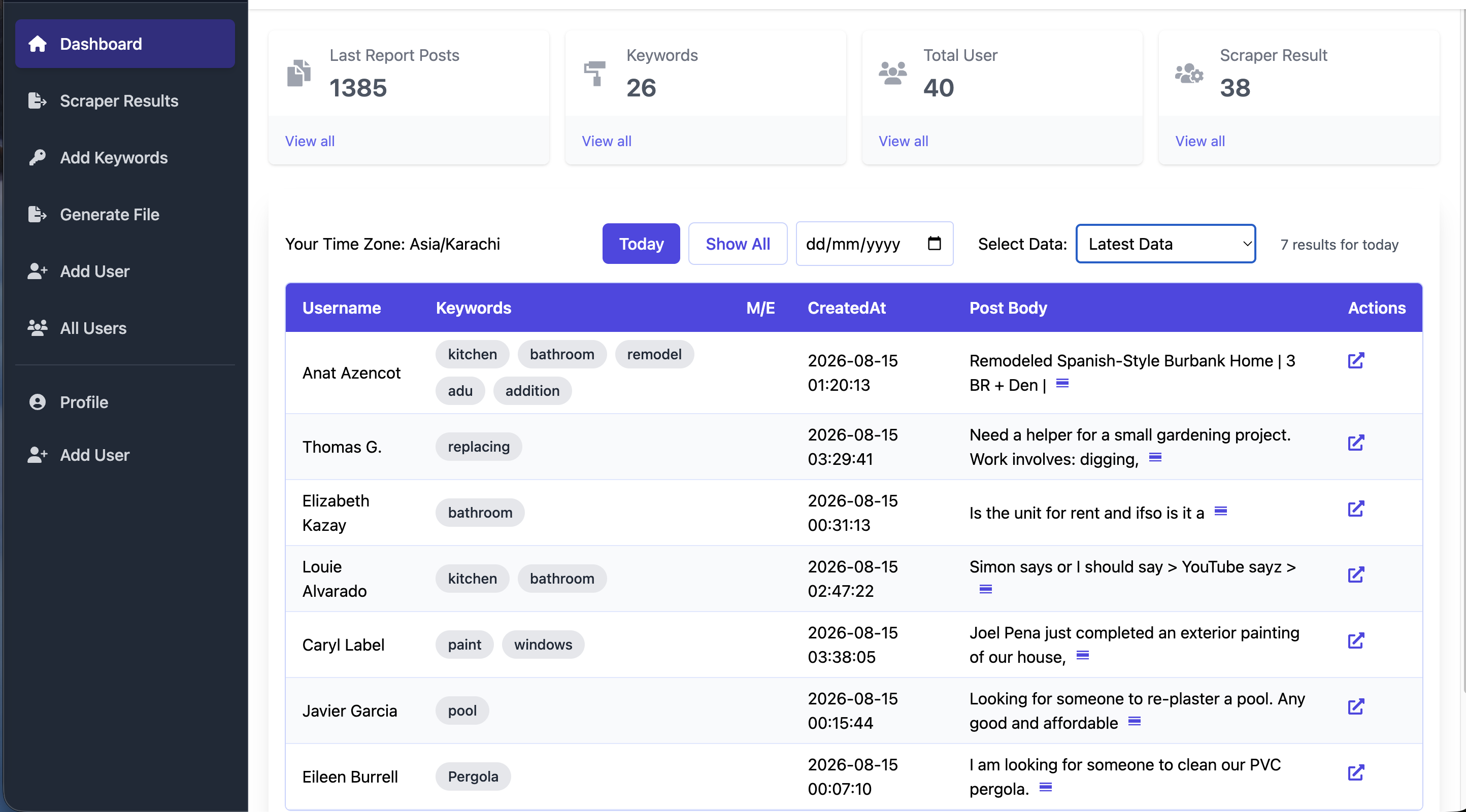This screenshot has width=1466, height=812.
Task: Click the Today filter button
Action: (x=641, y=244)
